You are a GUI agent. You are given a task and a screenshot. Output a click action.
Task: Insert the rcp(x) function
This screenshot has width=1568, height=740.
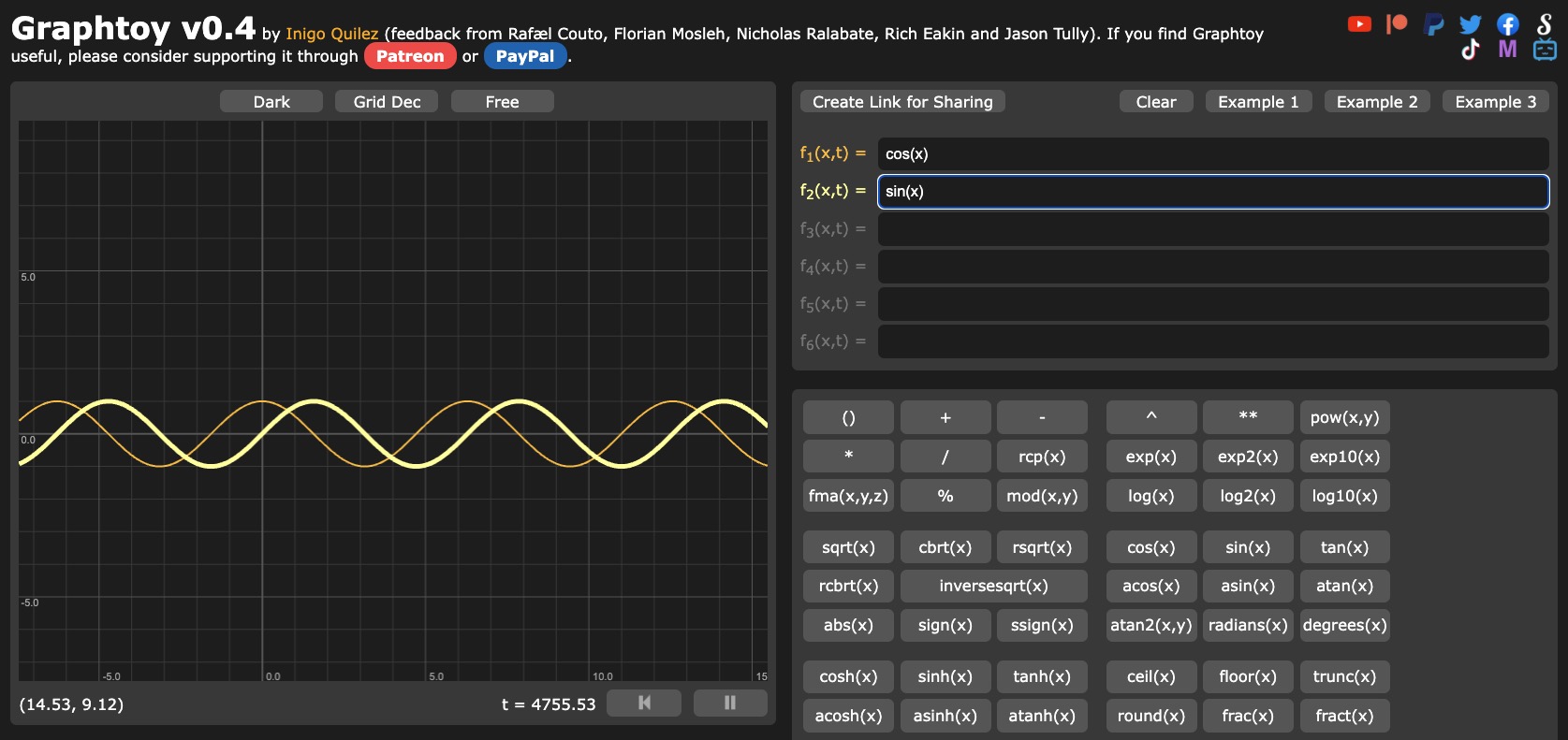pyautogui.click(x=1042, y=457)
